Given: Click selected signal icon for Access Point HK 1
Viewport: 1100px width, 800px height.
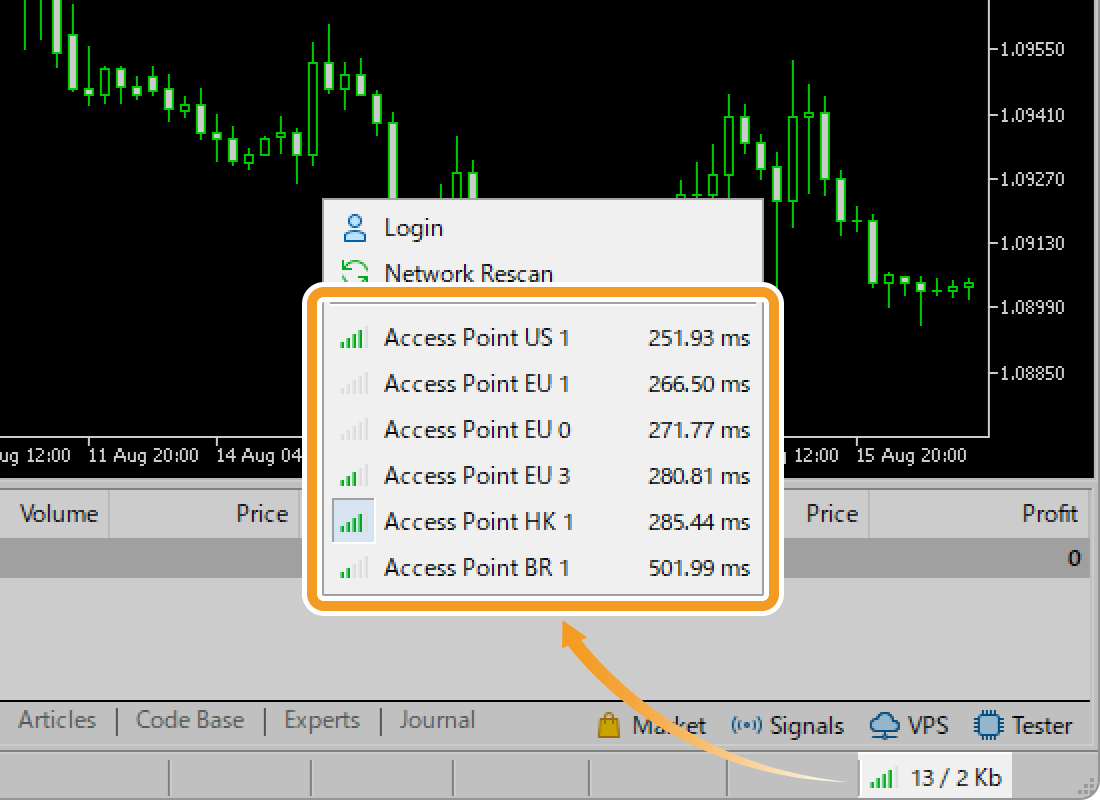Looking at the screenshot, I should coord(353,522).
